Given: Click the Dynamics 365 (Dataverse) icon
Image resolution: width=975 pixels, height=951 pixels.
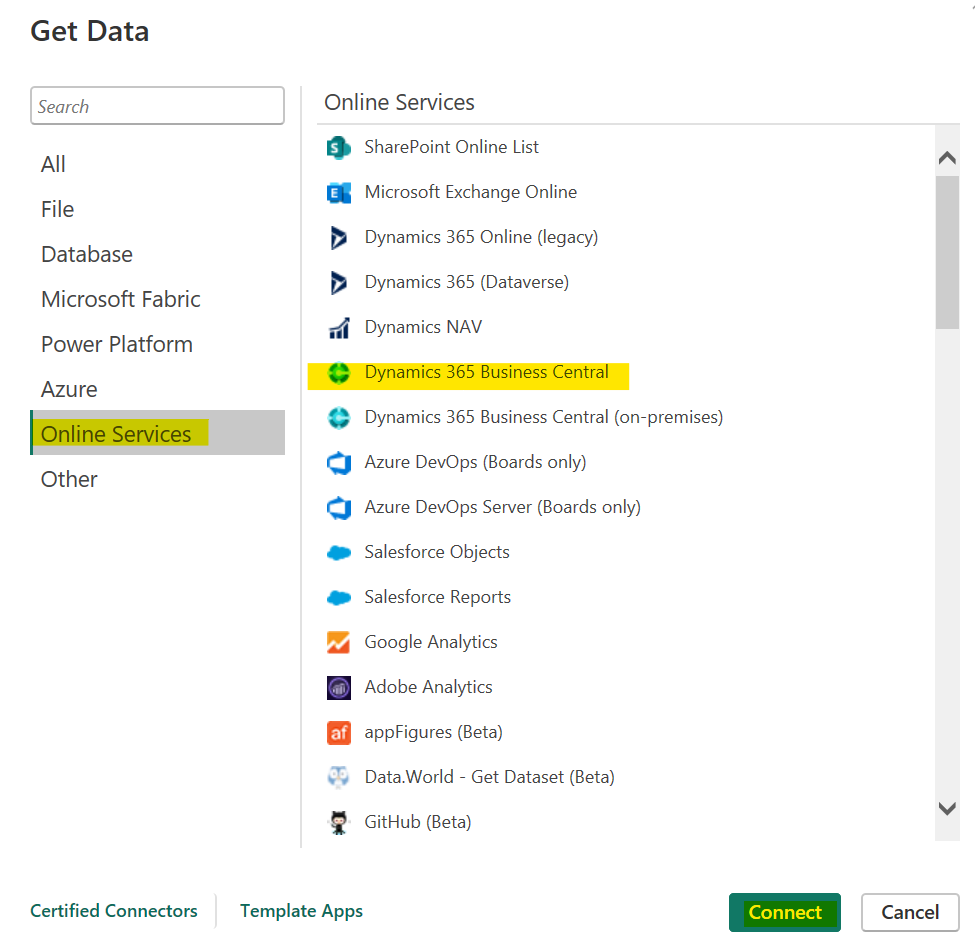Looking at the screenshot, I should tap(339, 282).
